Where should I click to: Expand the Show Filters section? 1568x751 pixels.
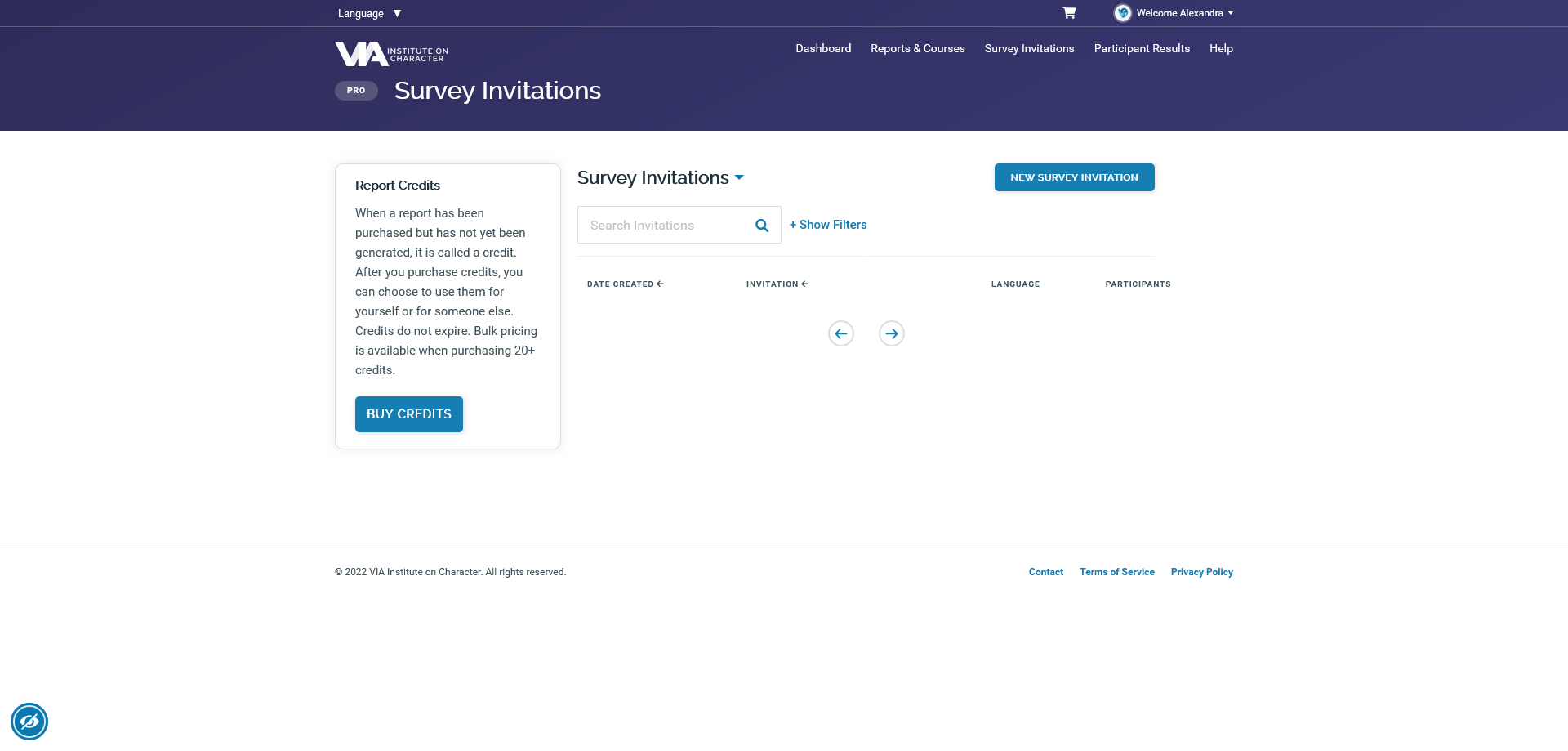(828, 225)
